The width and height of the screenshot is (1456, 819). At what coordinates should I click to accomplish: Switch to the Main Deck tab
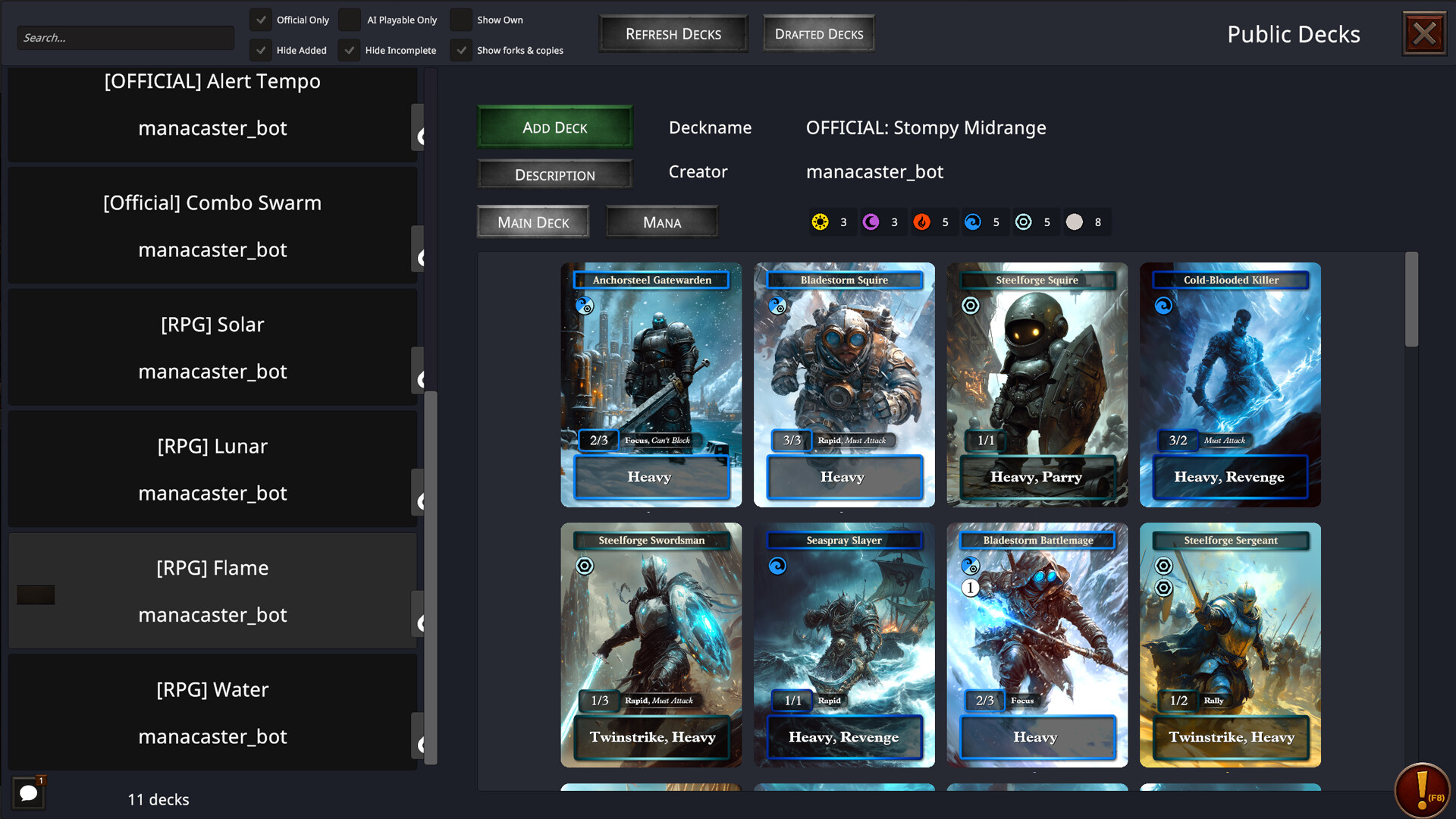tap(533, 221)
